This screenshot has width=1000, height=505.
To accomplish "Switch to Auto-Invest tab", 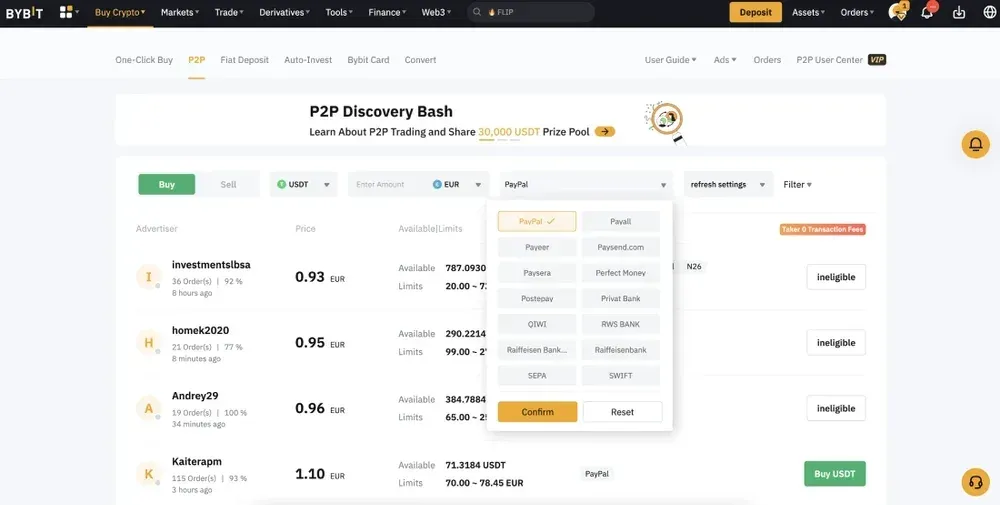I will pyautogui.click(x=308, y=60).
